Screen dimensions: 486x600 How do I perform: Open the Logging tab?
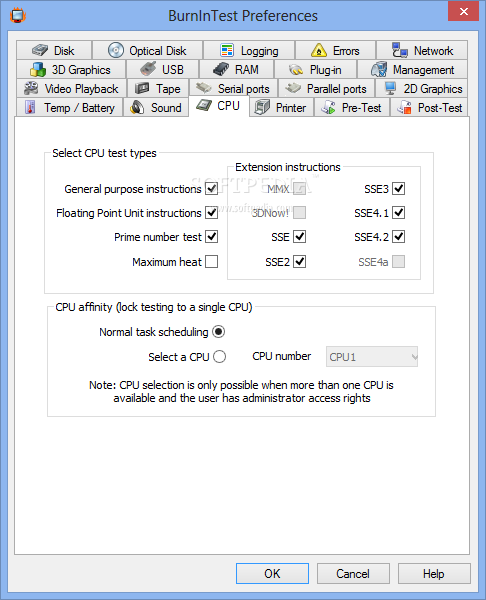[249, 50]
